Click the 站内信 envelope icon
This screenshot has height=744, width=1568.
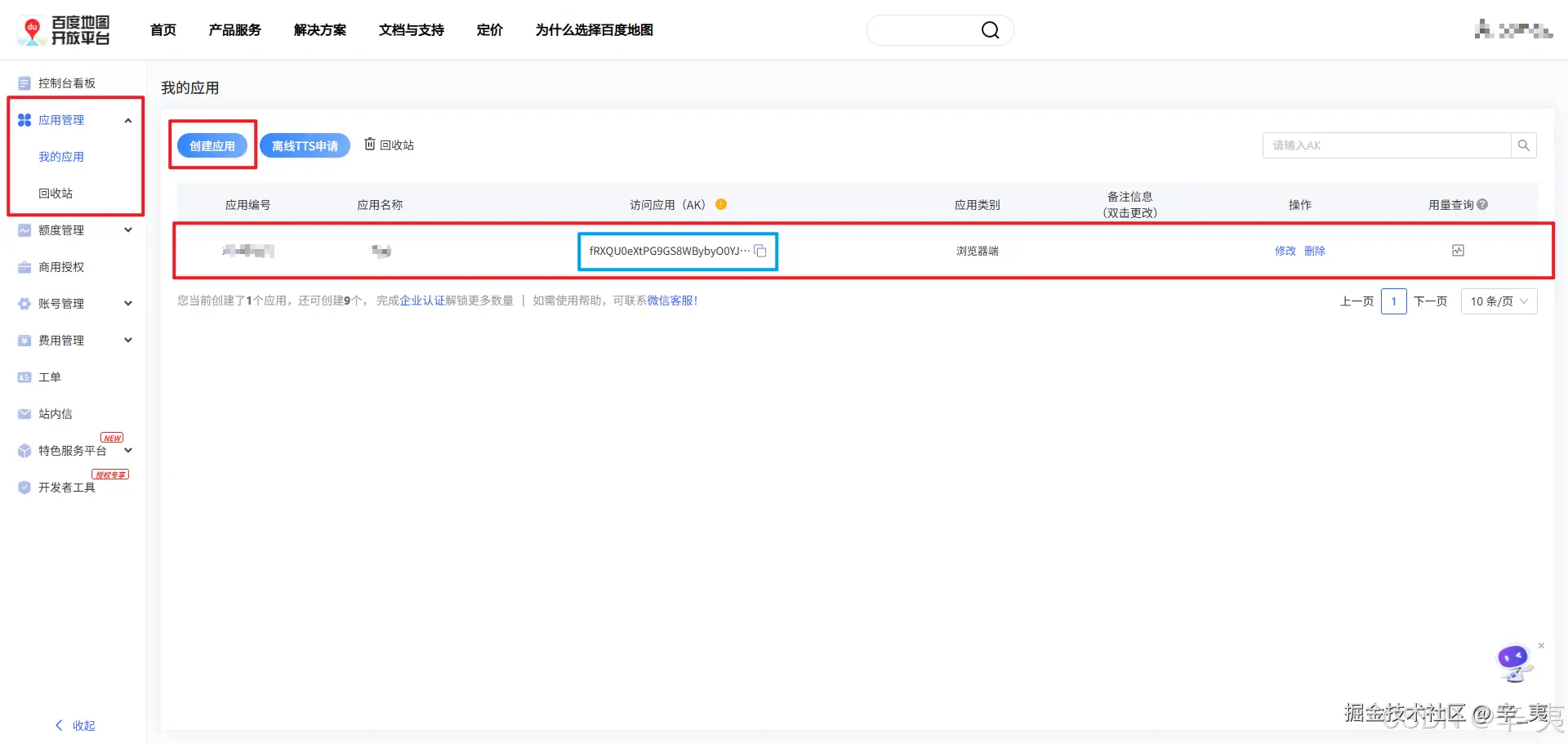point(24,414)
